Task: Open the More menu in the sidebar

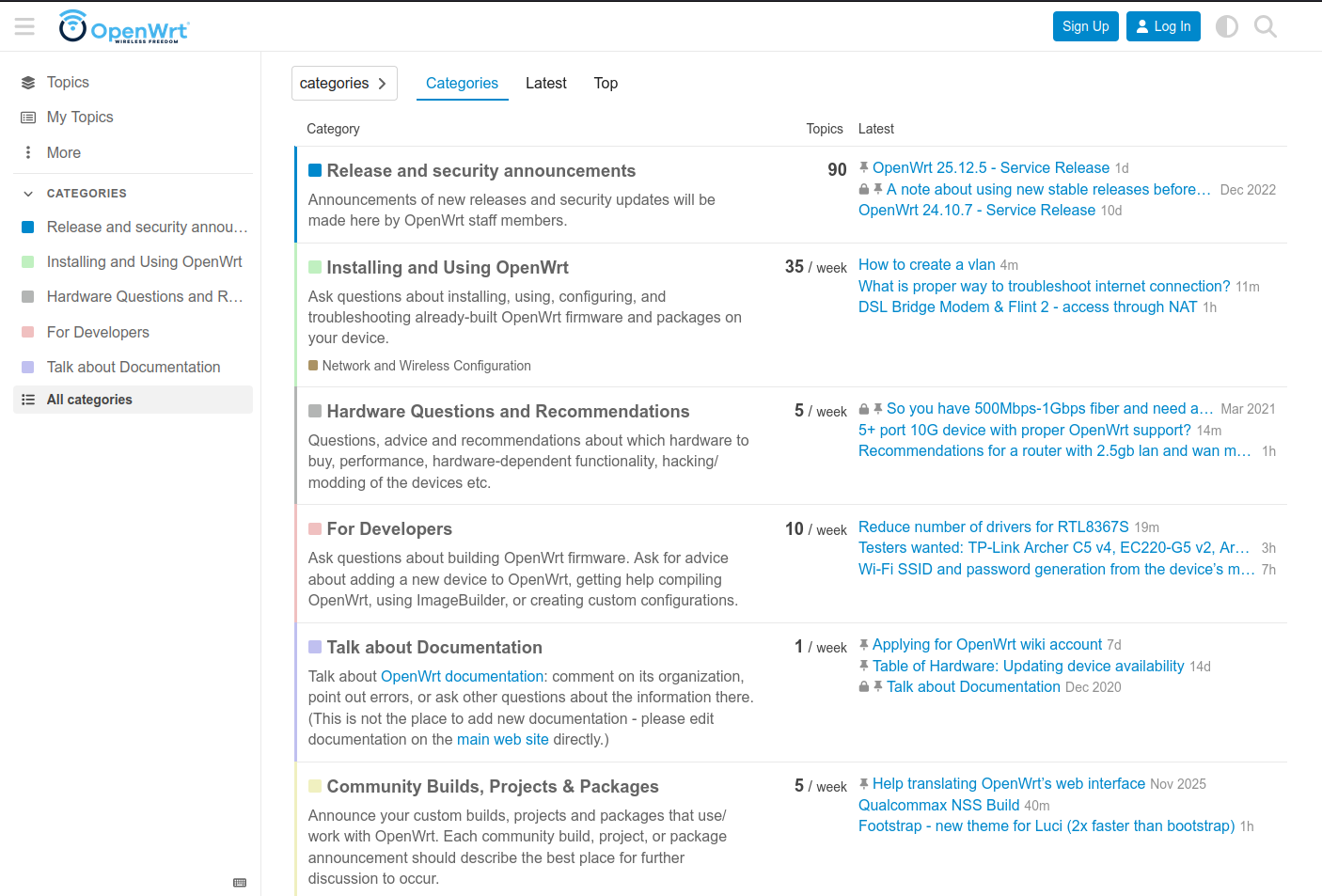Action: point(64,152)
